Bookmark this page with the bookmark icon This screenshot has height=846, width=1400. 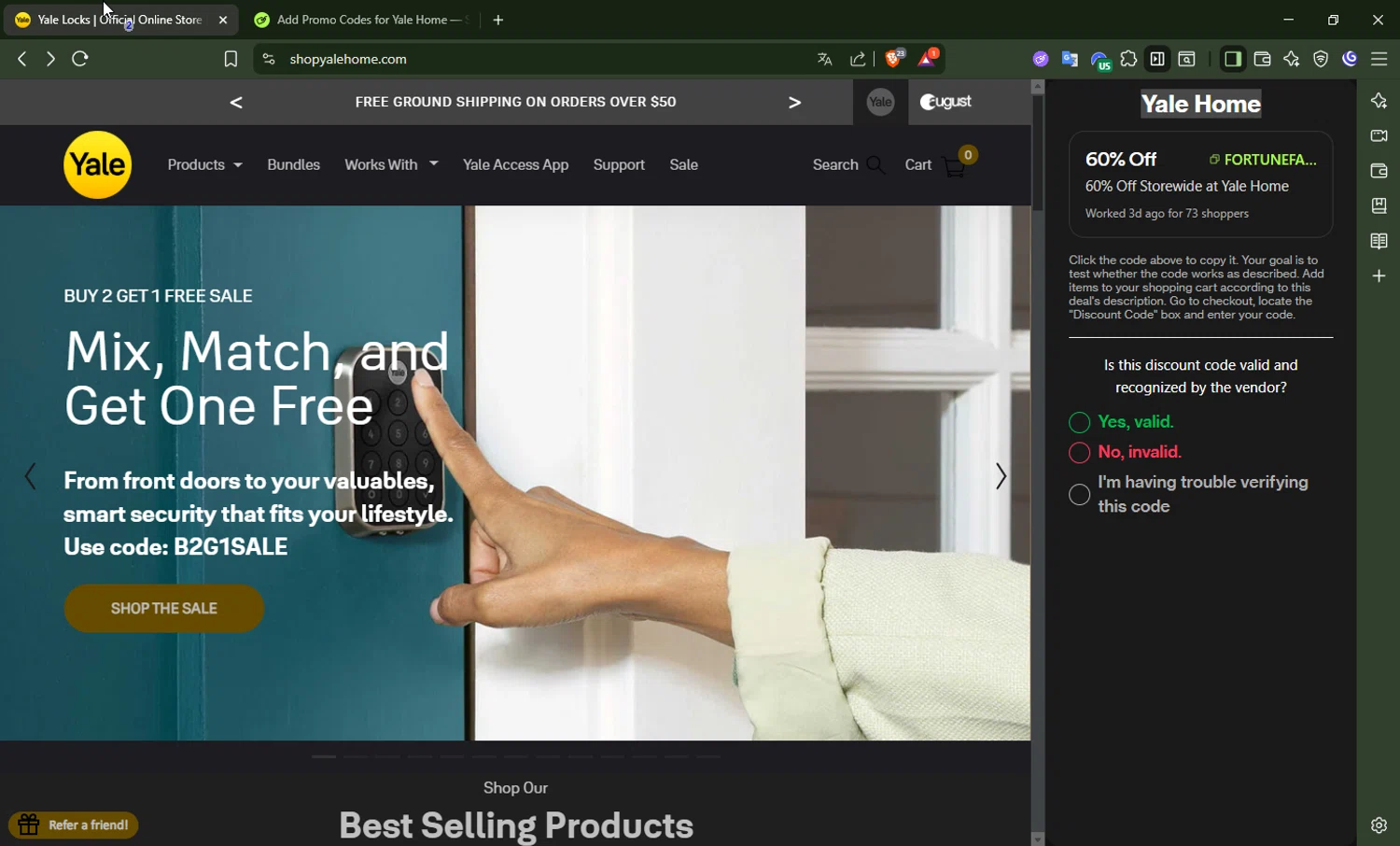click(231, 59)
